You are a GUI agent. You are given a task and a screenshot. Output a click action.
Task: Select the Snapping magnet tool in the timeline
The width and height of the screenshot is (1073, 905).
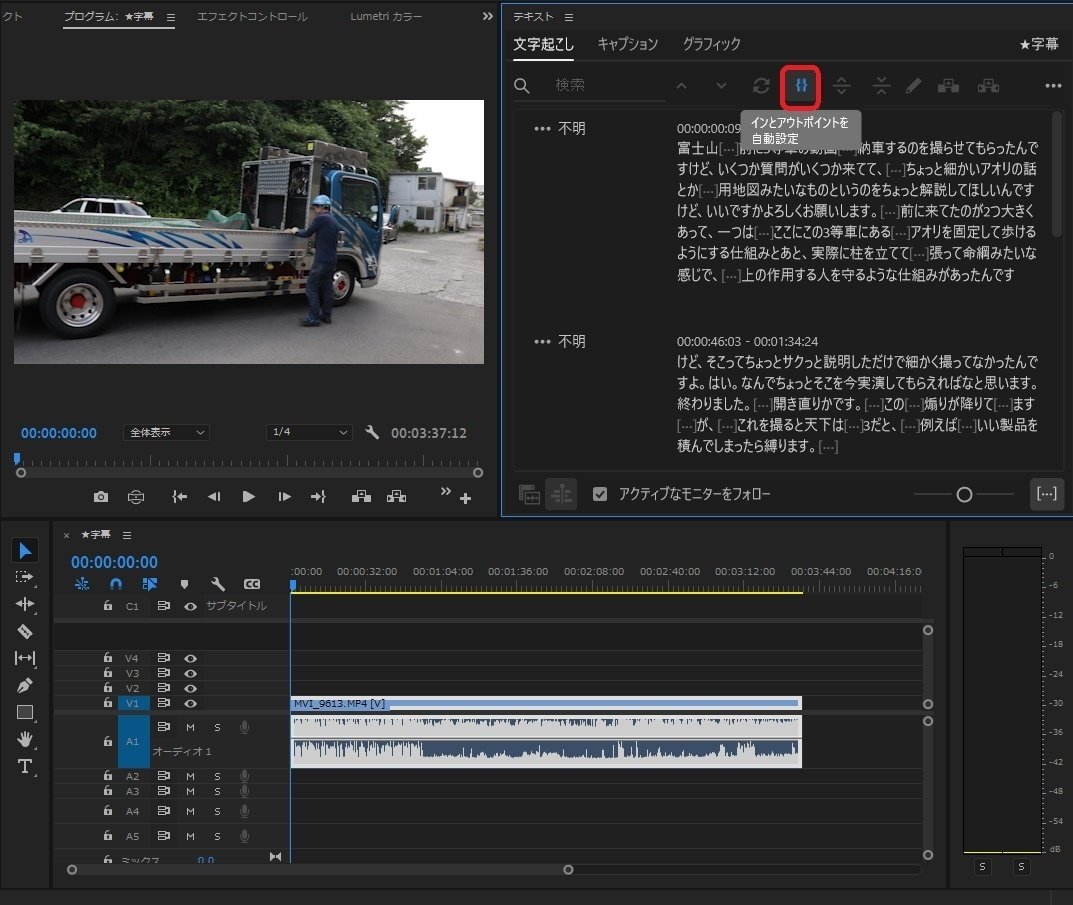pos(116,584)
